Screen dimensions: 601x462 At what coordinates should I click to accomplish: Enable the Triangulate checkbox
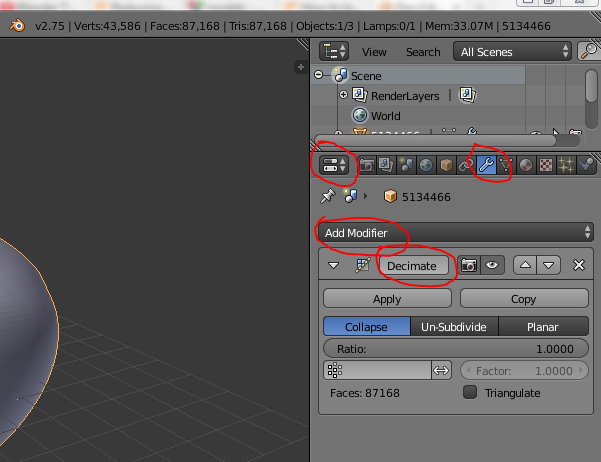(x=470, y=392)
